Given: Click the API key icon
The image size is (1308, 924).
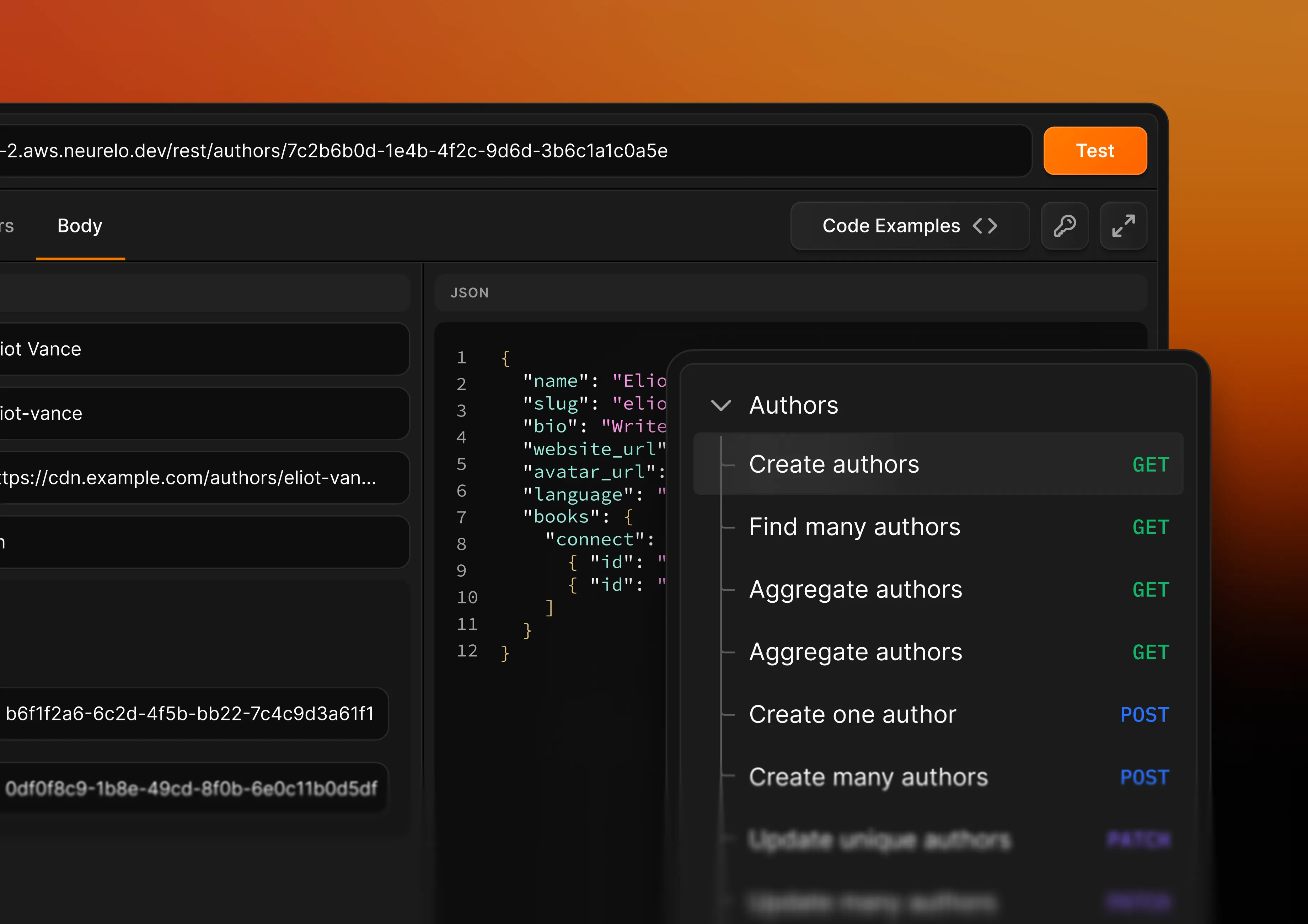Looking at the screenshot, I should coord(1065,226).
